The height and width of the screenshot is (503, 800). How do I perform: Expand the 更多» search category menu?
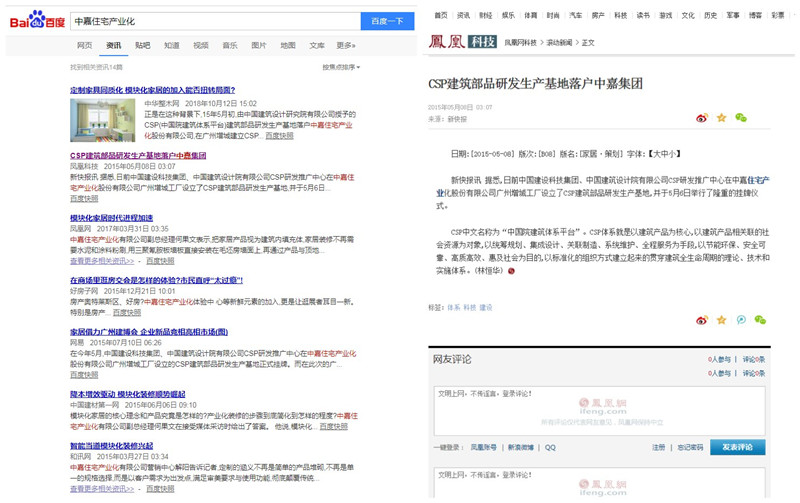346,45
